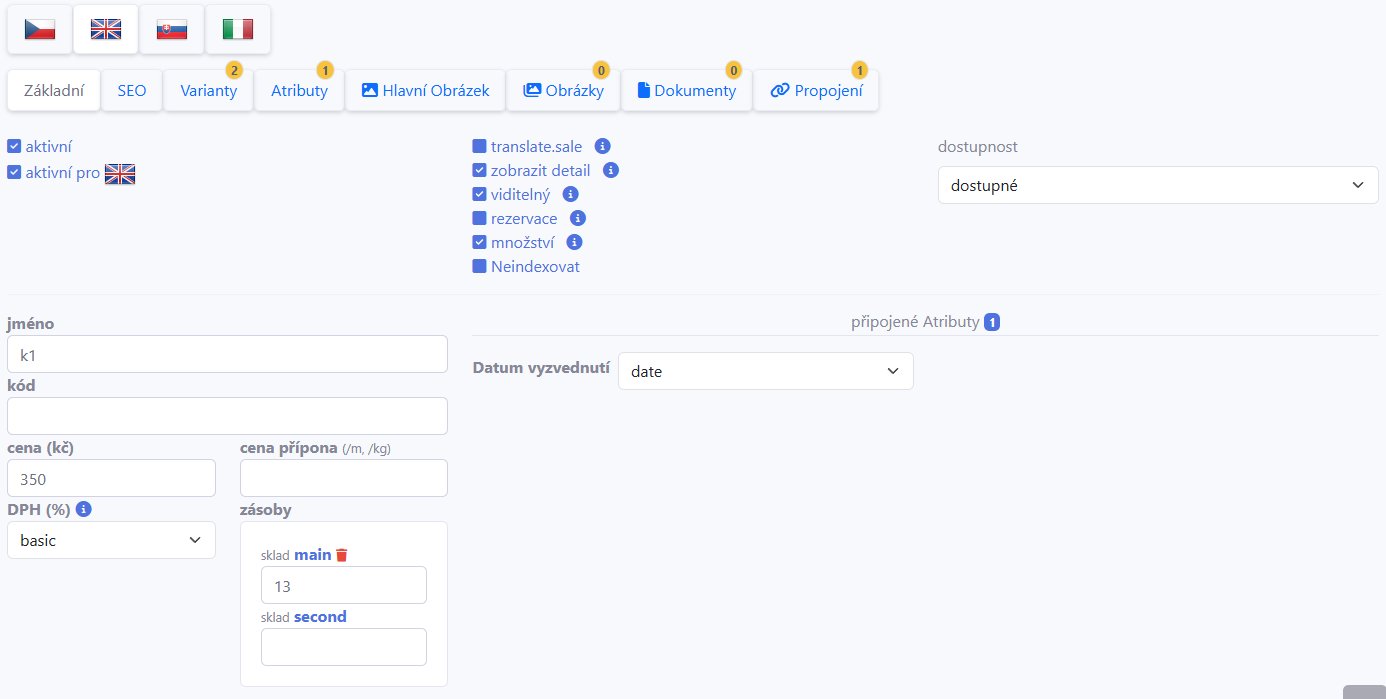
Task: Expand the Datum vyzvednutí date dropdown
Action: [x=765, y=371]
